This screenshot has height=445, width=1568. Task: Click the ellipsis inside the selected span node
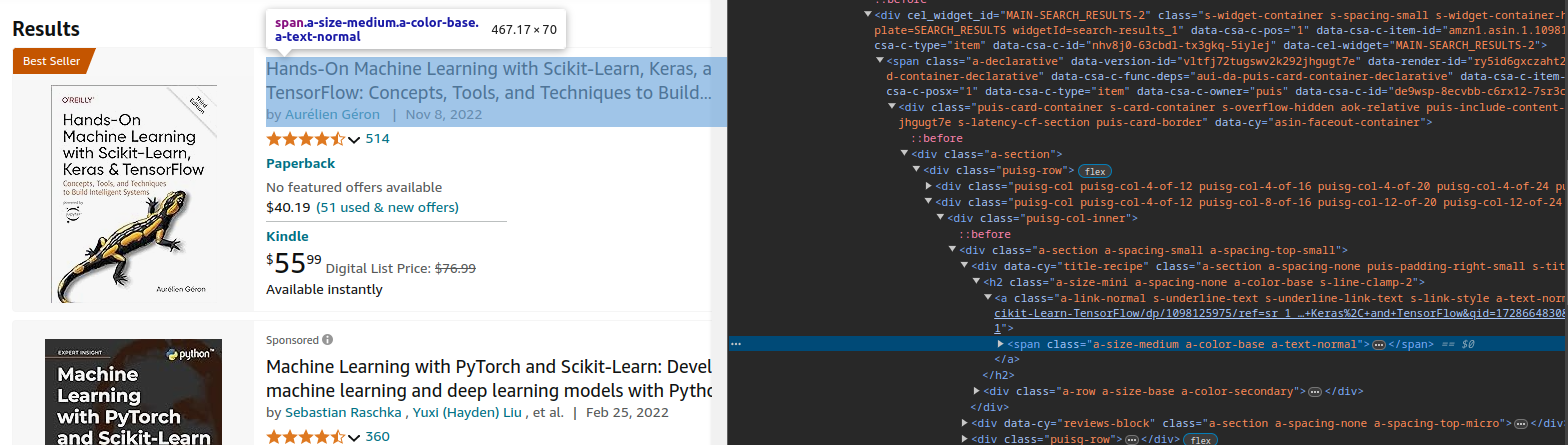coord(1379,344)
